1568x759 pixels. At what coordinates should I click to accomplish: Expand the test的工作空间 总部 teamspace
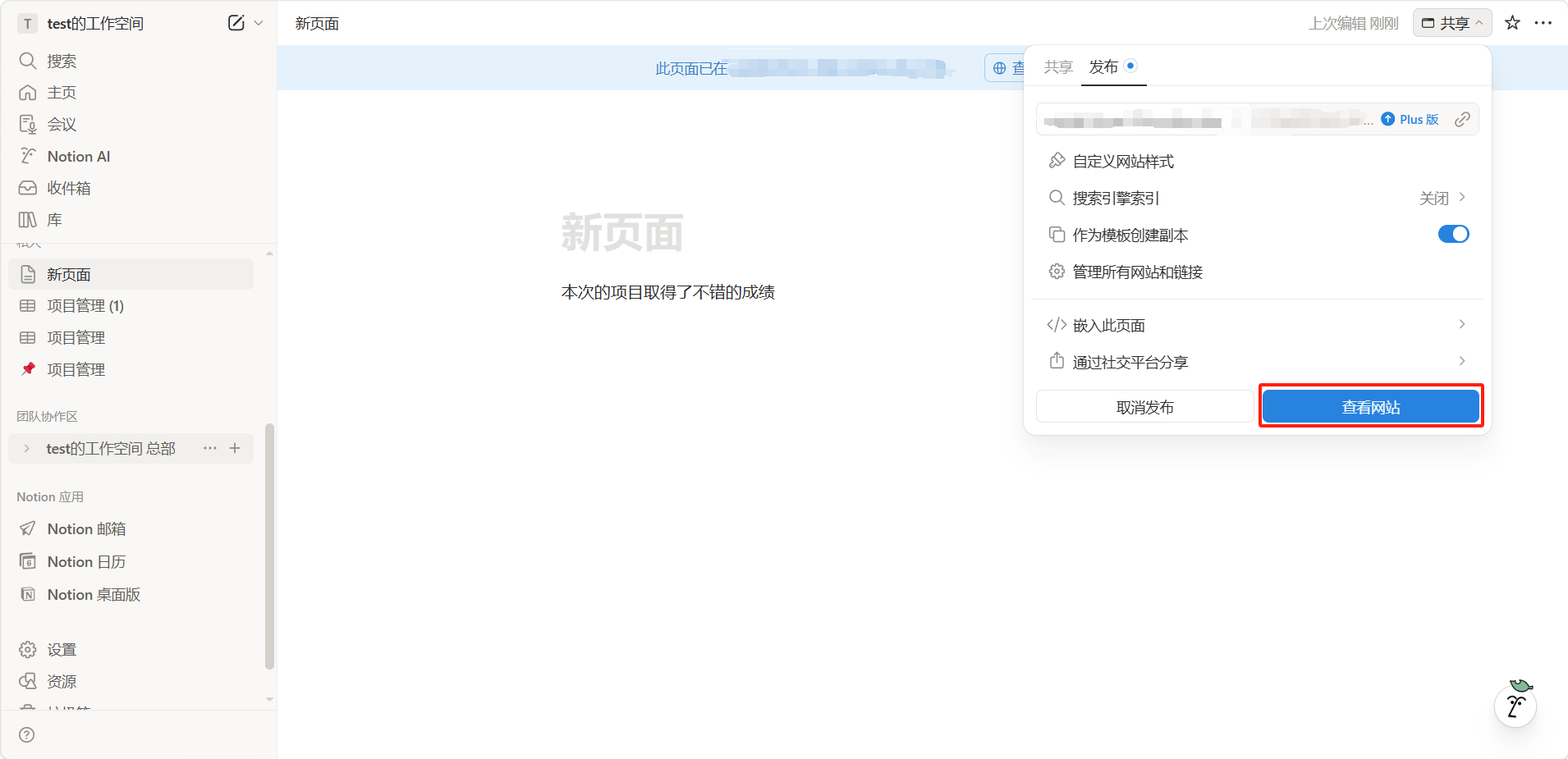point(27,449)
